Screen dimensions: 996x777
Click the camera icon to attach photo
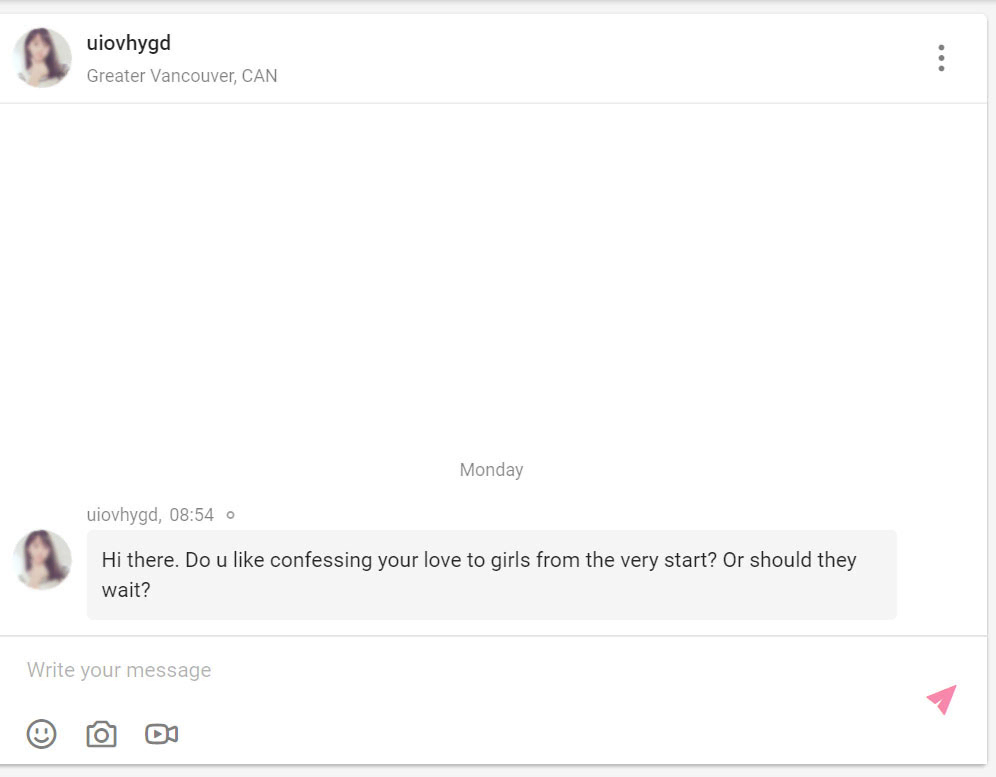pos(101,734)
